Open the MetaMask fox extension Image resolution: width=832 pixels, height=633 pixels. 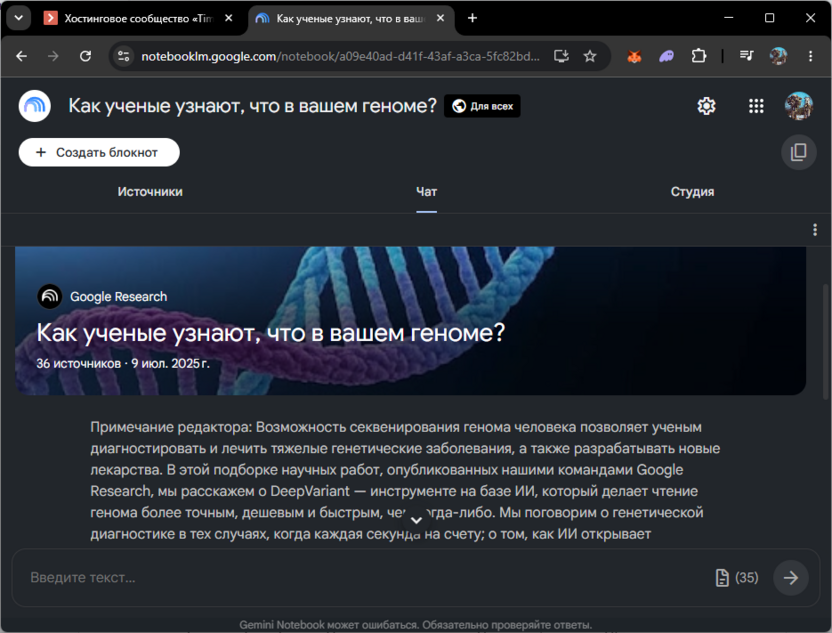click(635, 56)
